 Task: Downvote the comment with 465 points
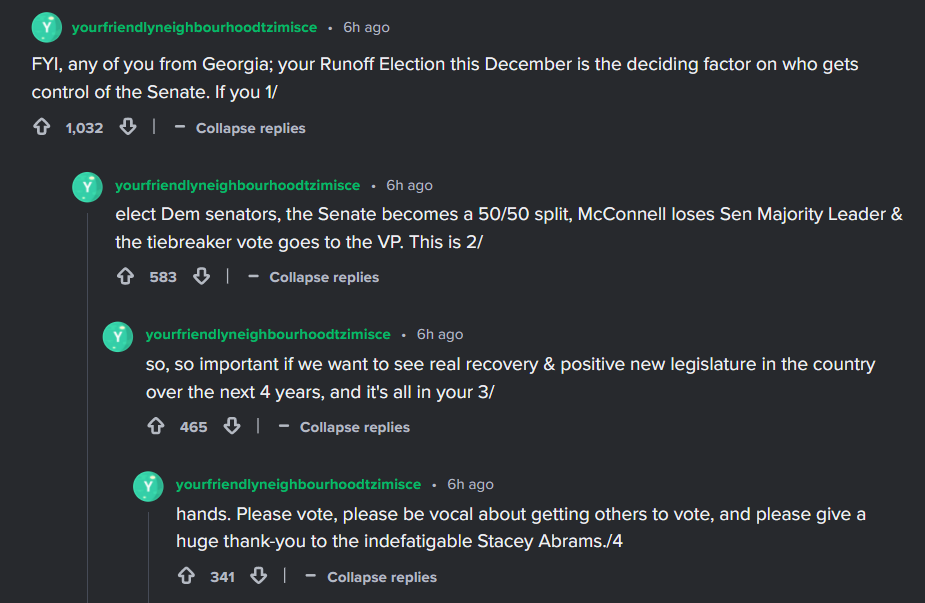click(232, 426)
